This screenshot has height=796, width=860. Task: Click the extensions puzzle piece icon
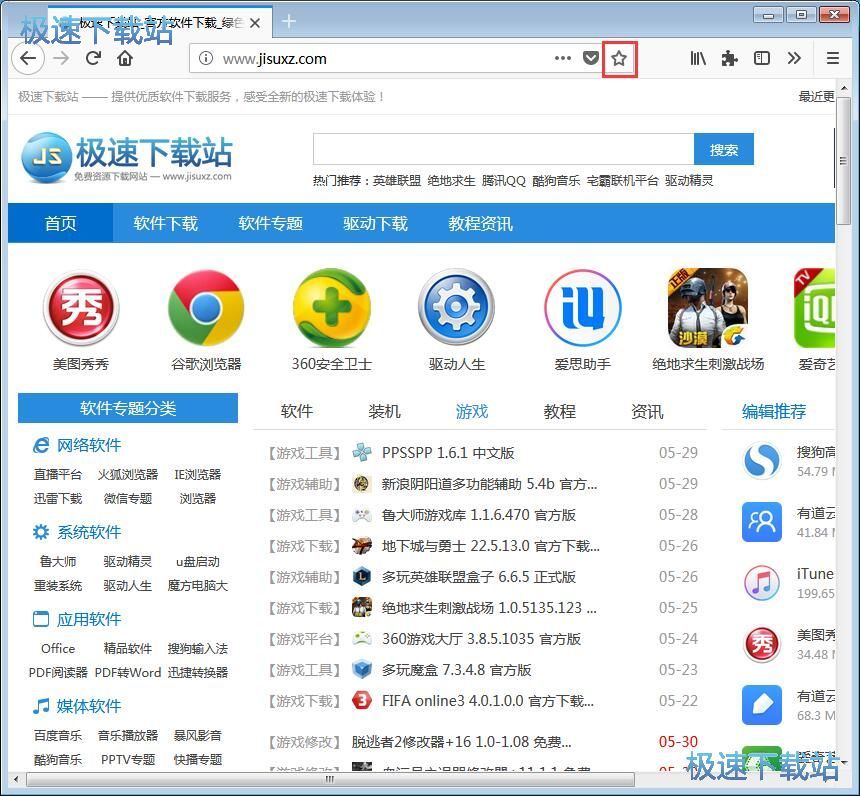[x=730, y=59]
